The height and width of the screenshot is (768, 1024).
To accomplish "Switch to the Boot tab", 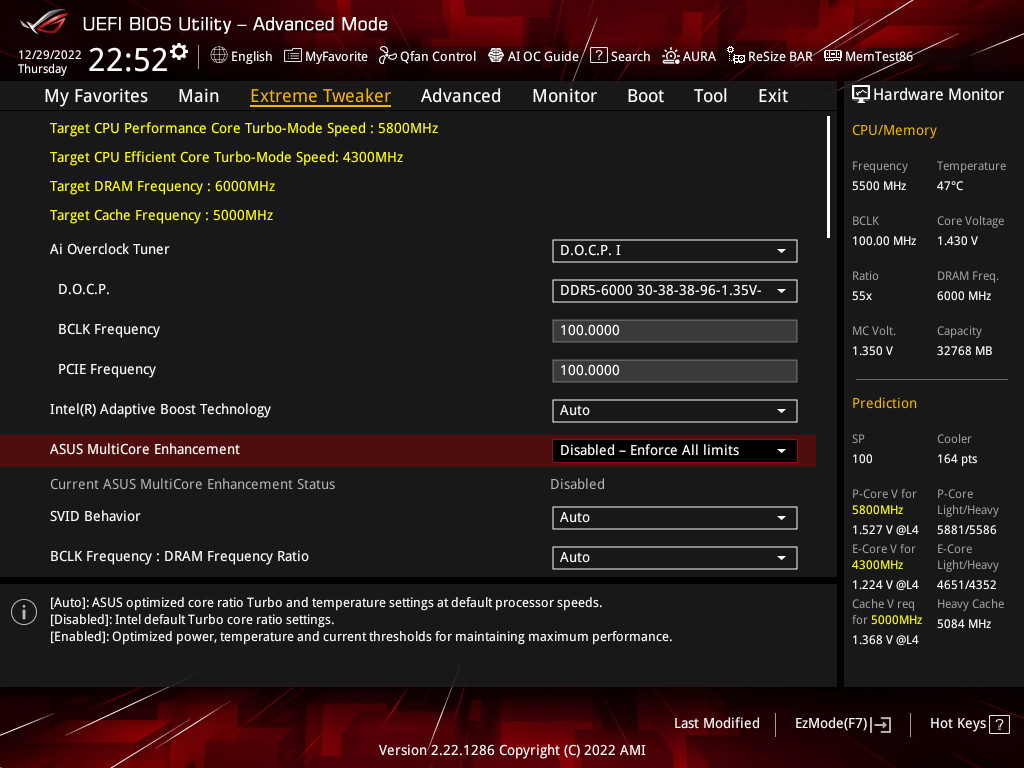I will 645,96.
